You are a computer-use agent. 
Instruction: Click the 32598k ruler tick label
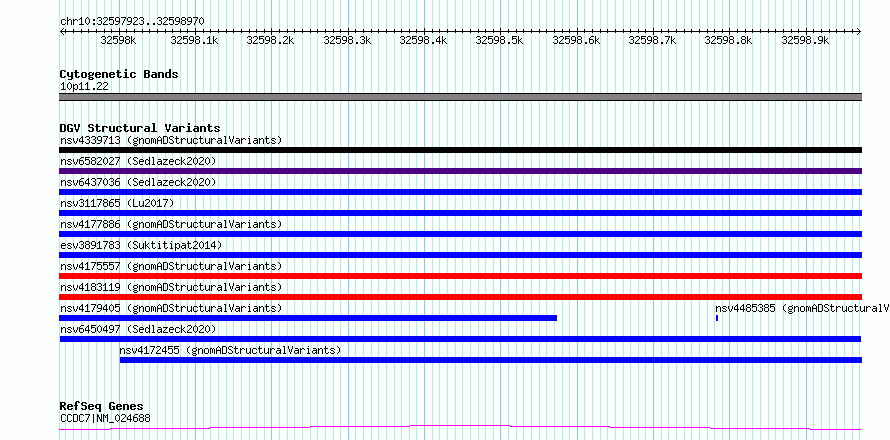point(118,40)
